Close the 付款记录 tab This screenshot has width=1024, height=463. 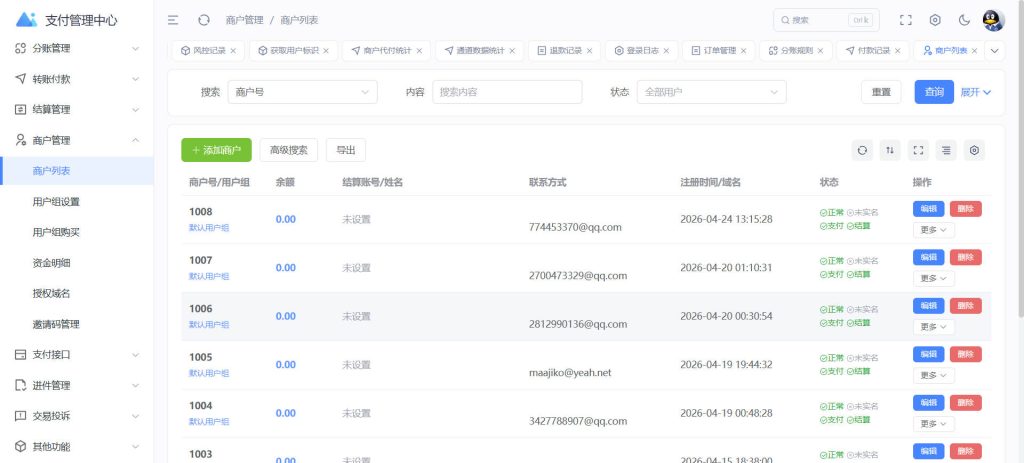897,51
